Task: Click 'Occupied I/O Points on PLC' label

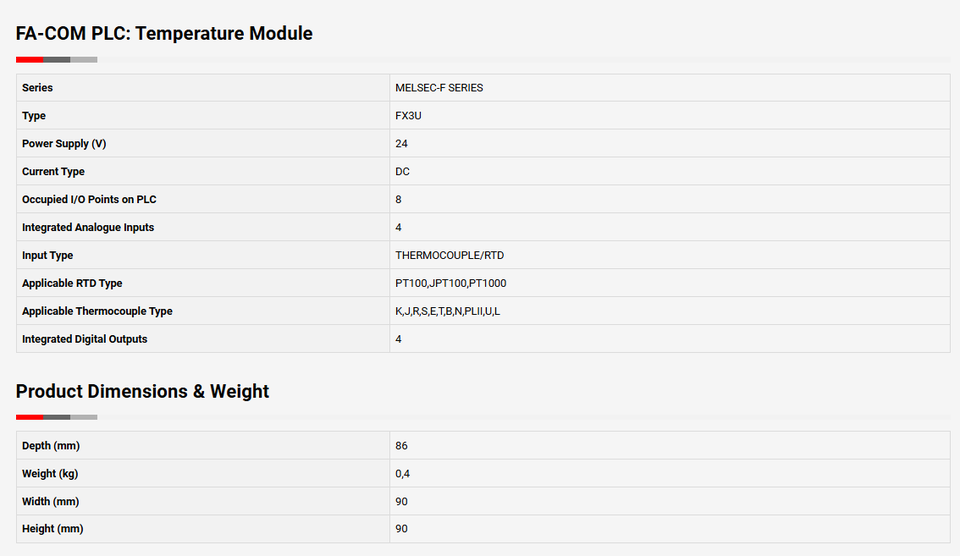Action: point(89,200)
